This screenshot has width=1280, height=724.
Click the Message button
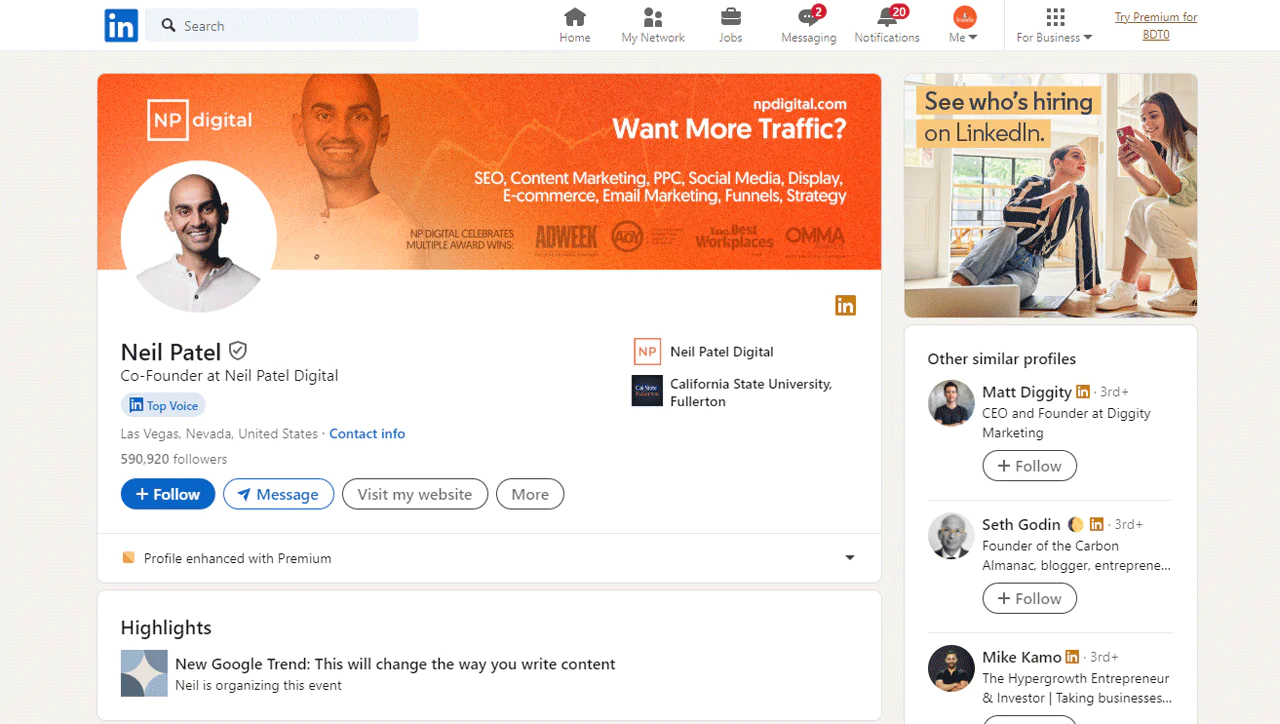tap(278, 494)
